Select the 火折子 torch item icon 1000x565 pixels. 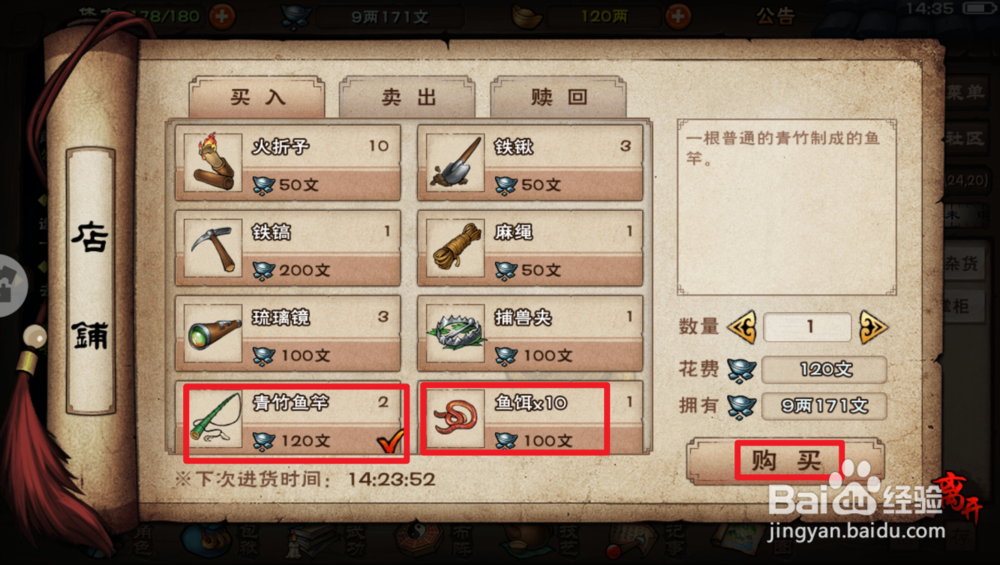pyautogui.click(x=214, y=163)
